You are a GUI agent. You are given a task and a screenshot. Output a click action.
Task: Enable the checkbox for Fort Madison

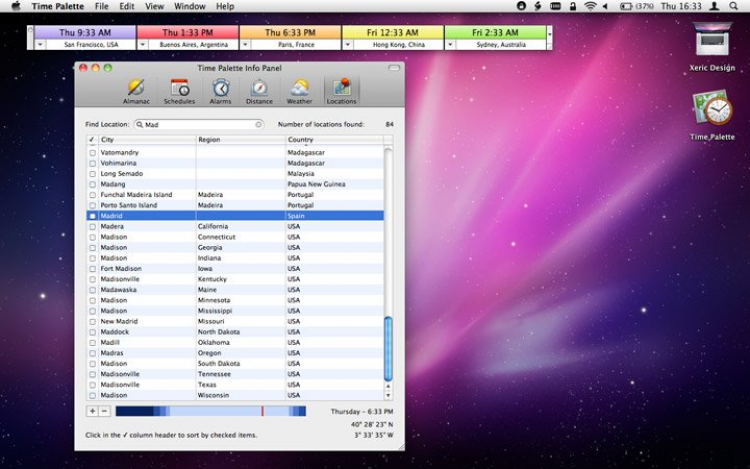pyautogui.click(x=93, y=269)
